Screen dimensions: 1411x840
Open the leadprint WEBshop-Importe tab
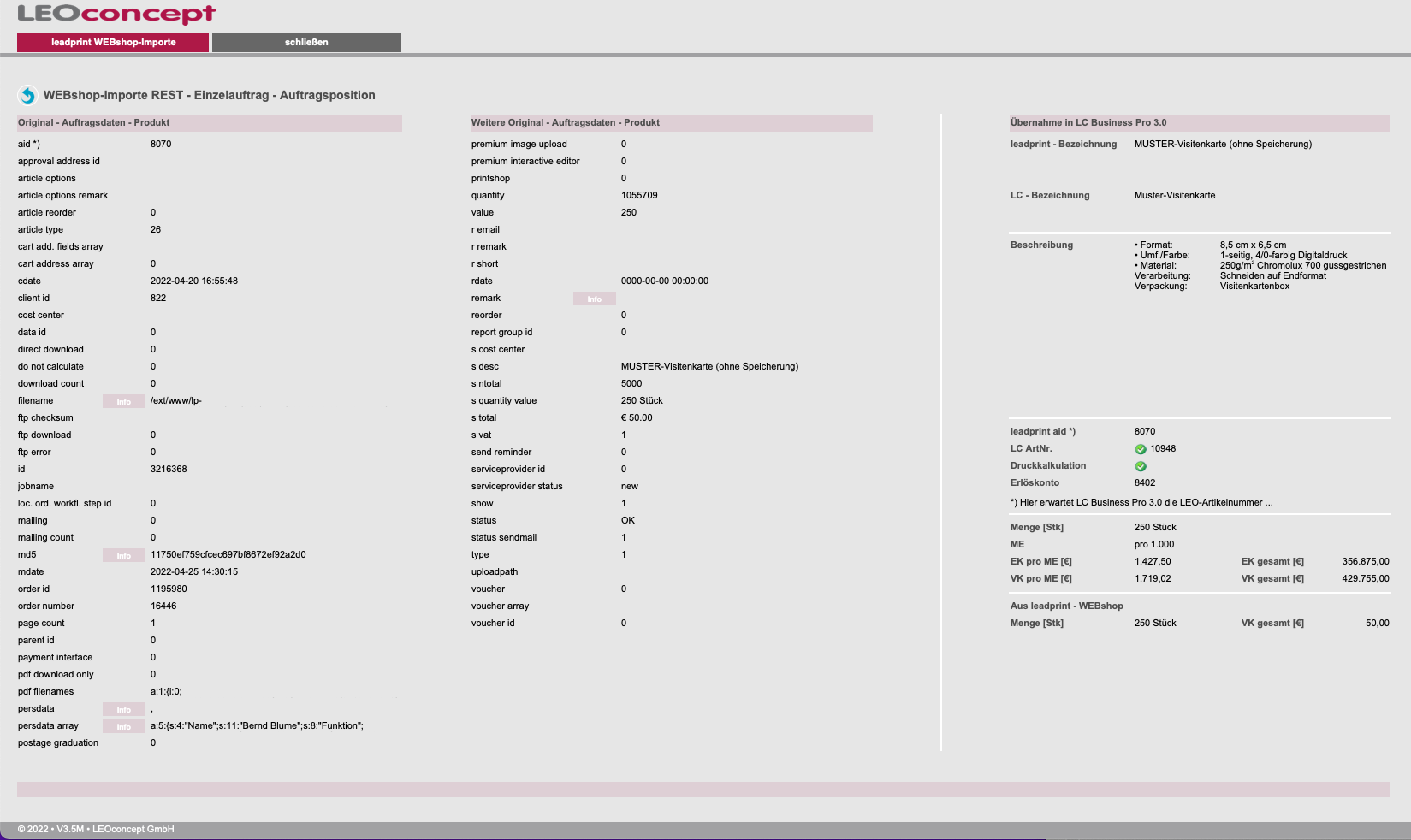113,43
